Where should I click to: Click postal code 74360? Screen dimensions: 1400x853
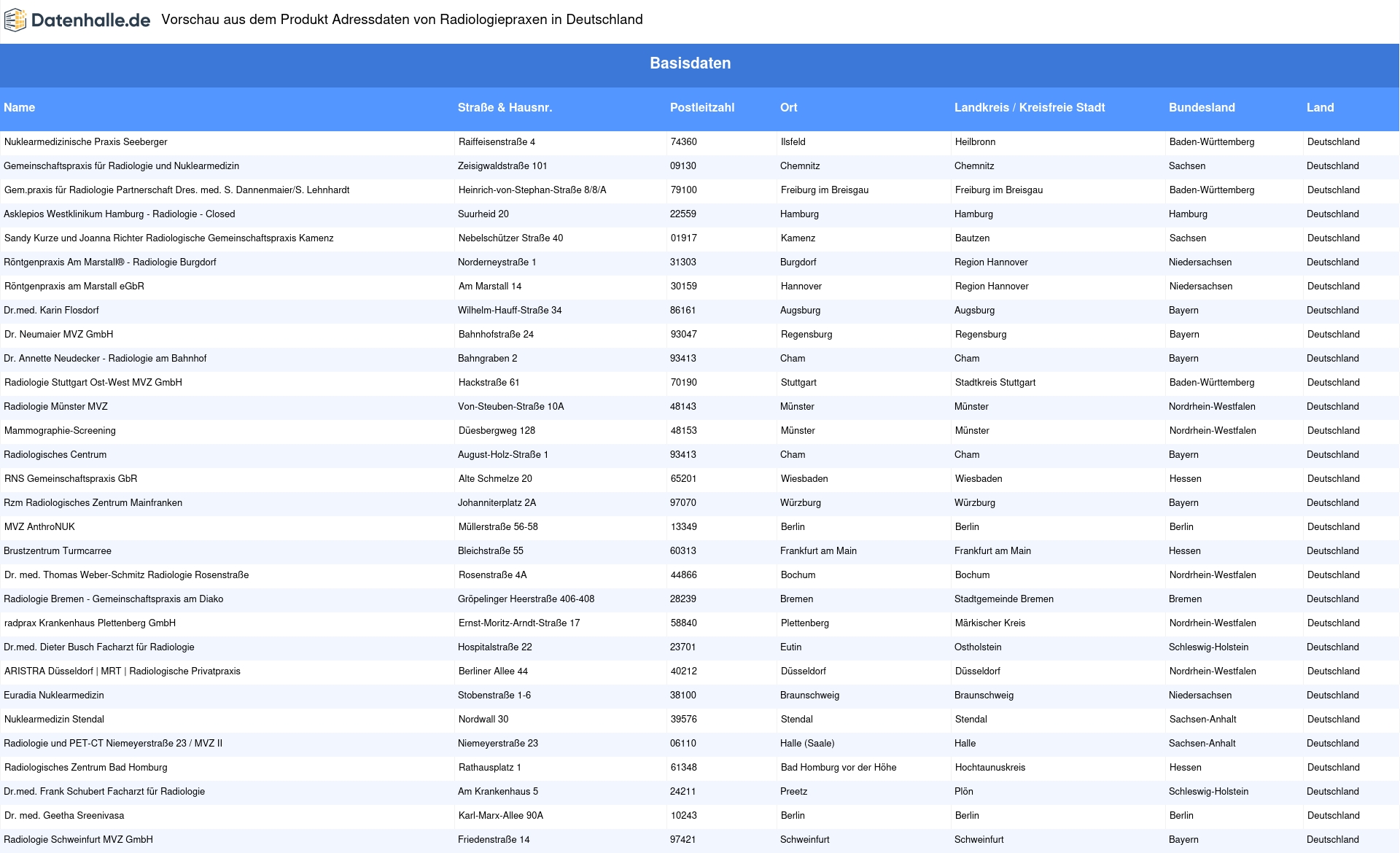coord(683,142)
